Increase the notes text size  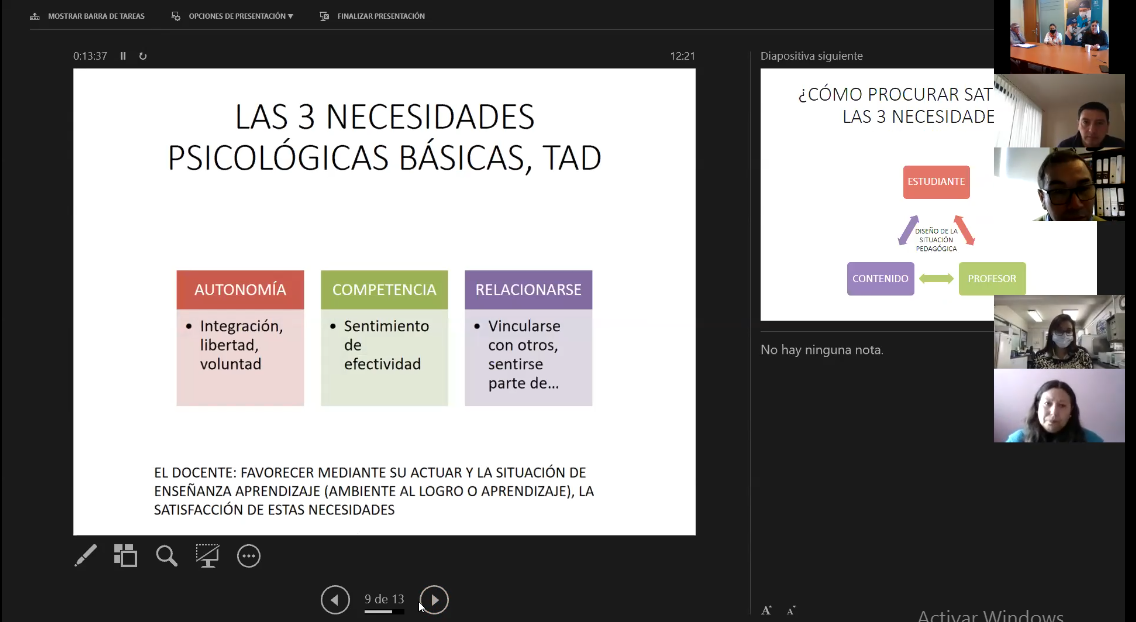[x=766, y=610]
